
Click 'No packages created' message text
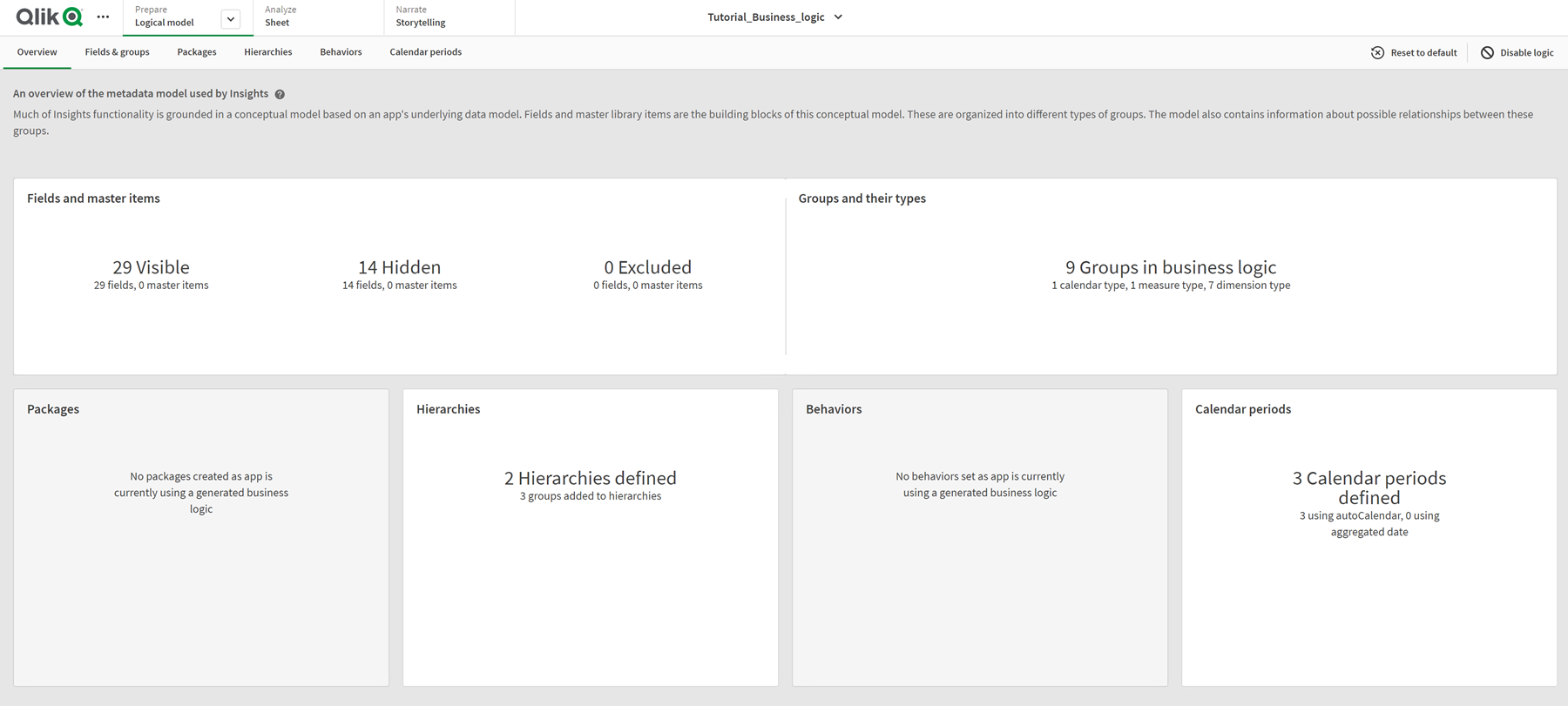pos(201,493)
